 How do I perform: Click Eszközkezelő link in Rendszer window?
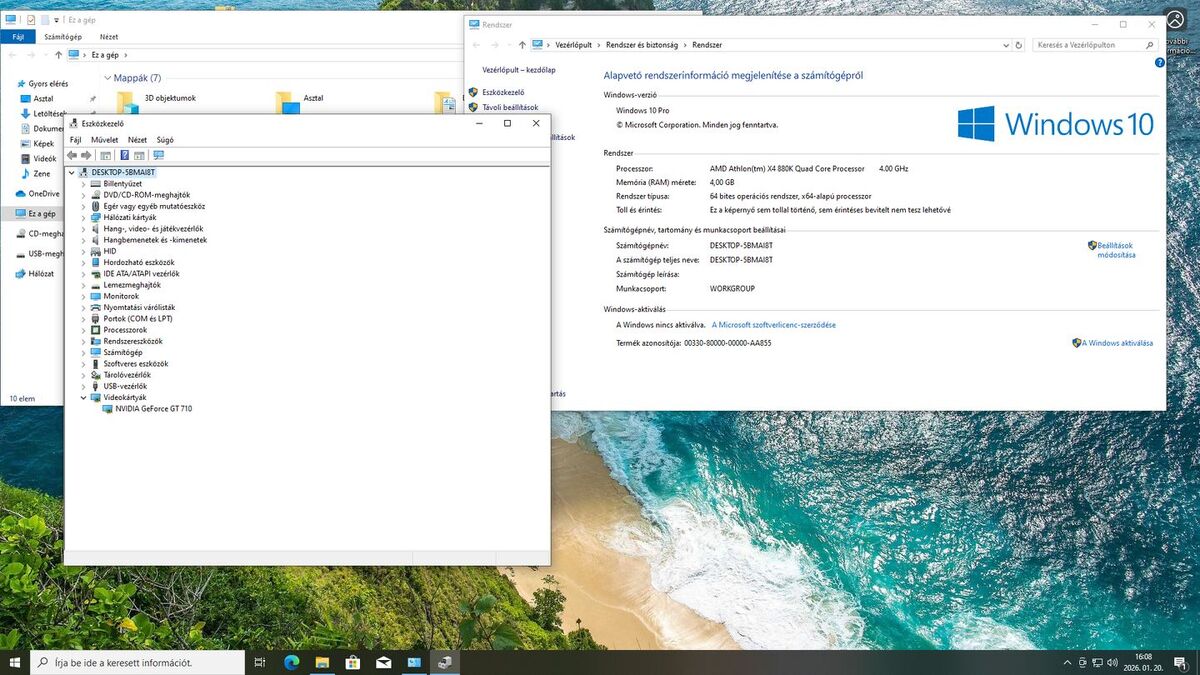click(503, 92)
